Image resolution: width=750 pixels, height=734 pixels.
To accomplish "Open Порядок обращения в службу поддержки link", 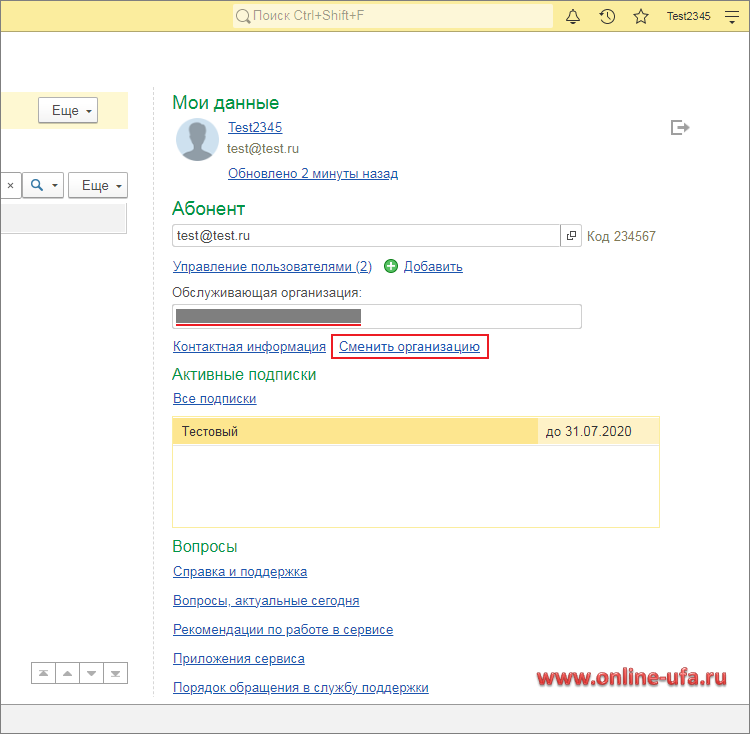I will click(x=301, y=687).
